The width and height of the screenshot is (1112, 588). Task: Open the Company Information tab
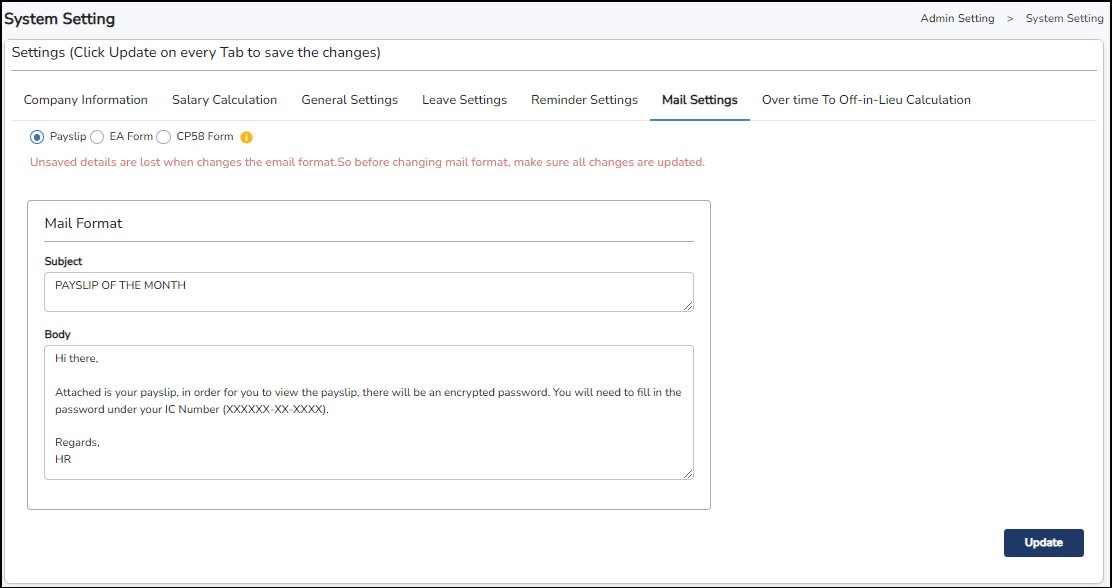86,100
